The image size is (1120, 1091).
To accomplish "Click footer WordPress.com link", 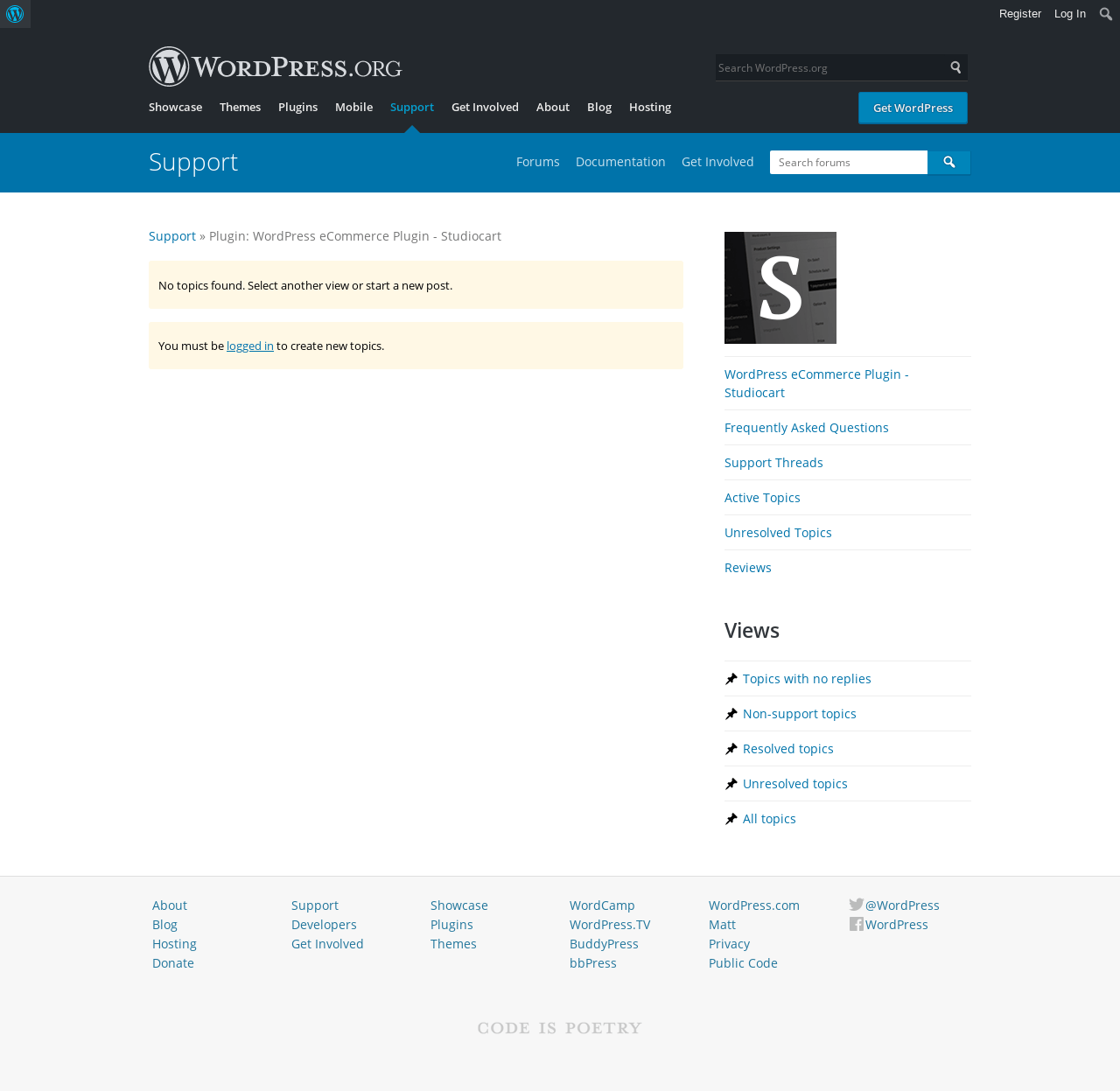I will tap(754, 906).
